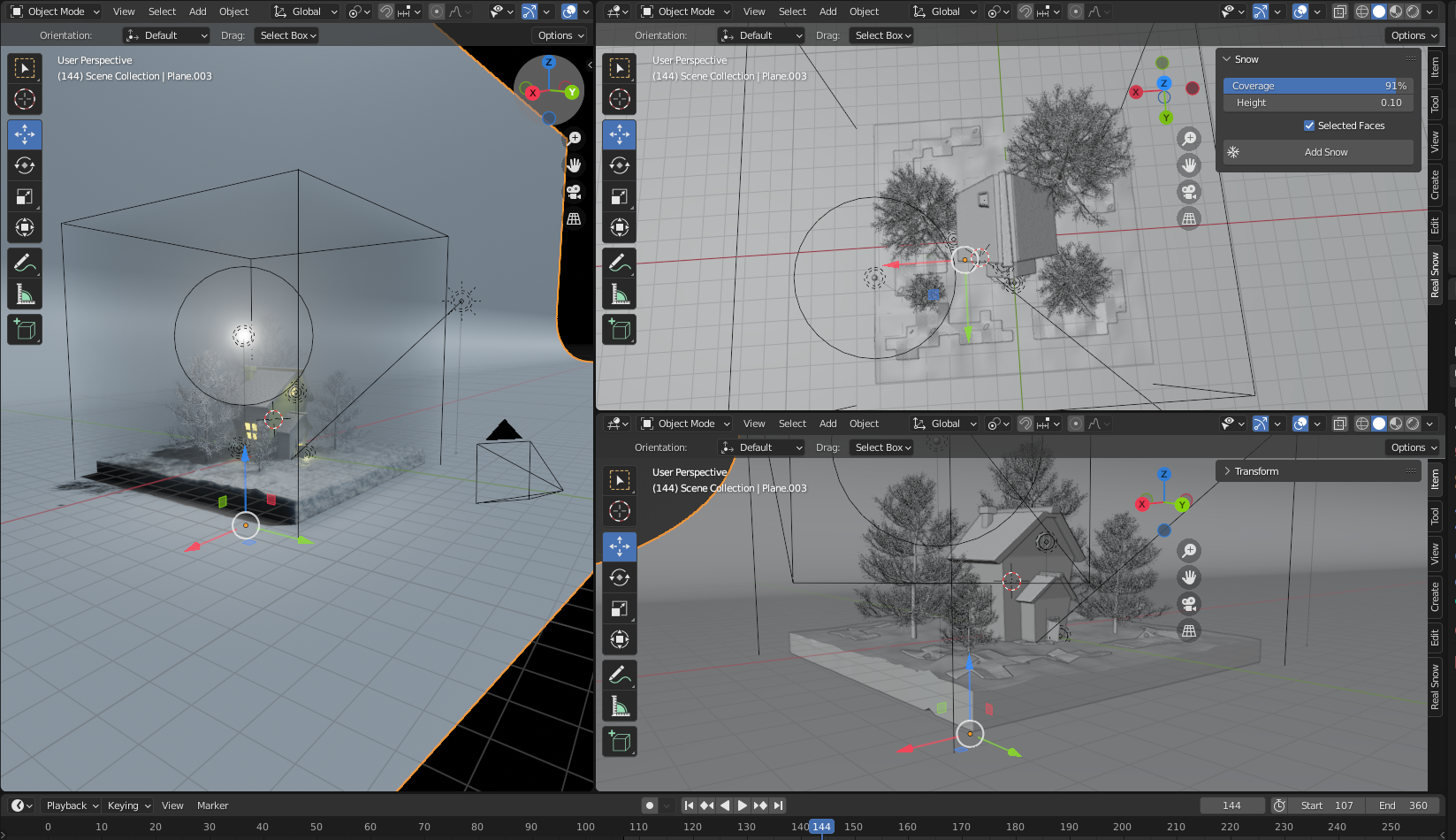The width and height of the screenshot is (1456, 840).
Task: Jump to the timeline end frame
Action: coord(778,806)
